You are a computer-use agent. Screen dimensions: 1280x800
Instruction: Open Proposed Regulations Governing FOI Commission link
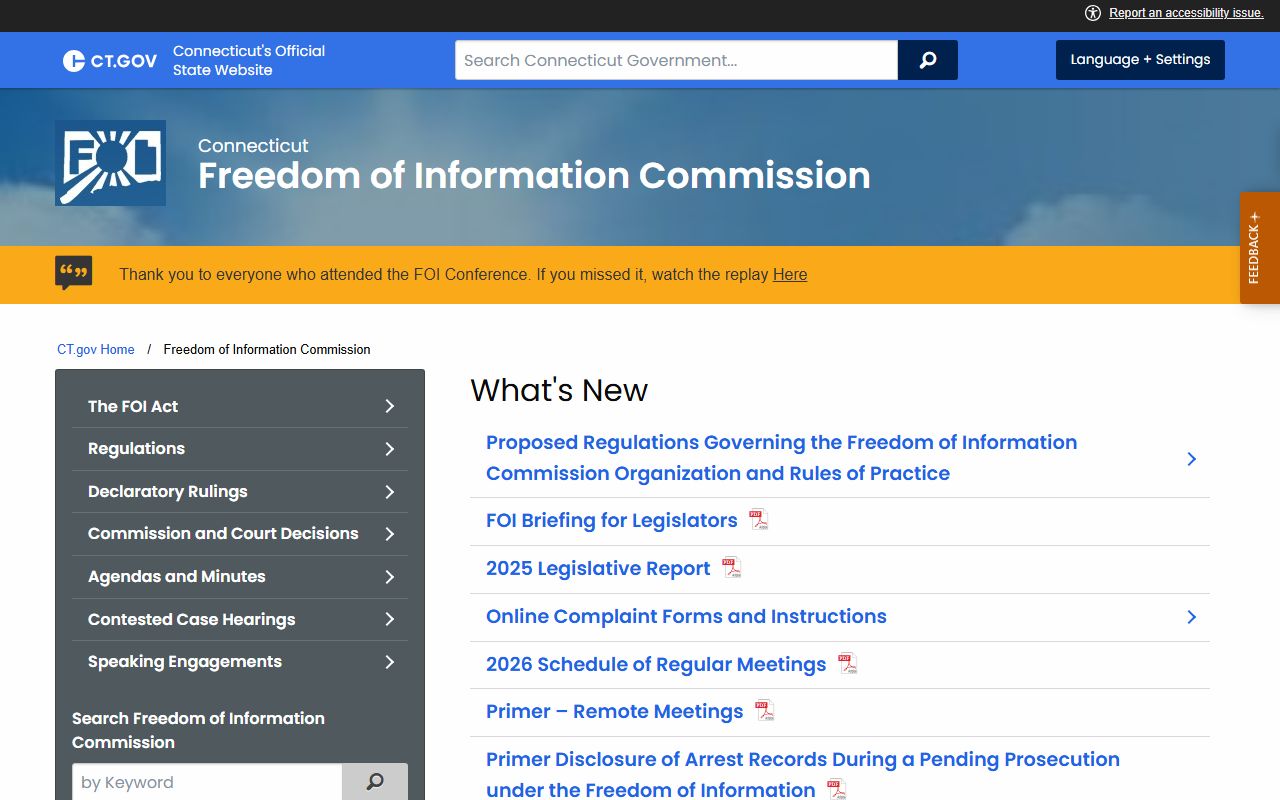click(781, 458)
